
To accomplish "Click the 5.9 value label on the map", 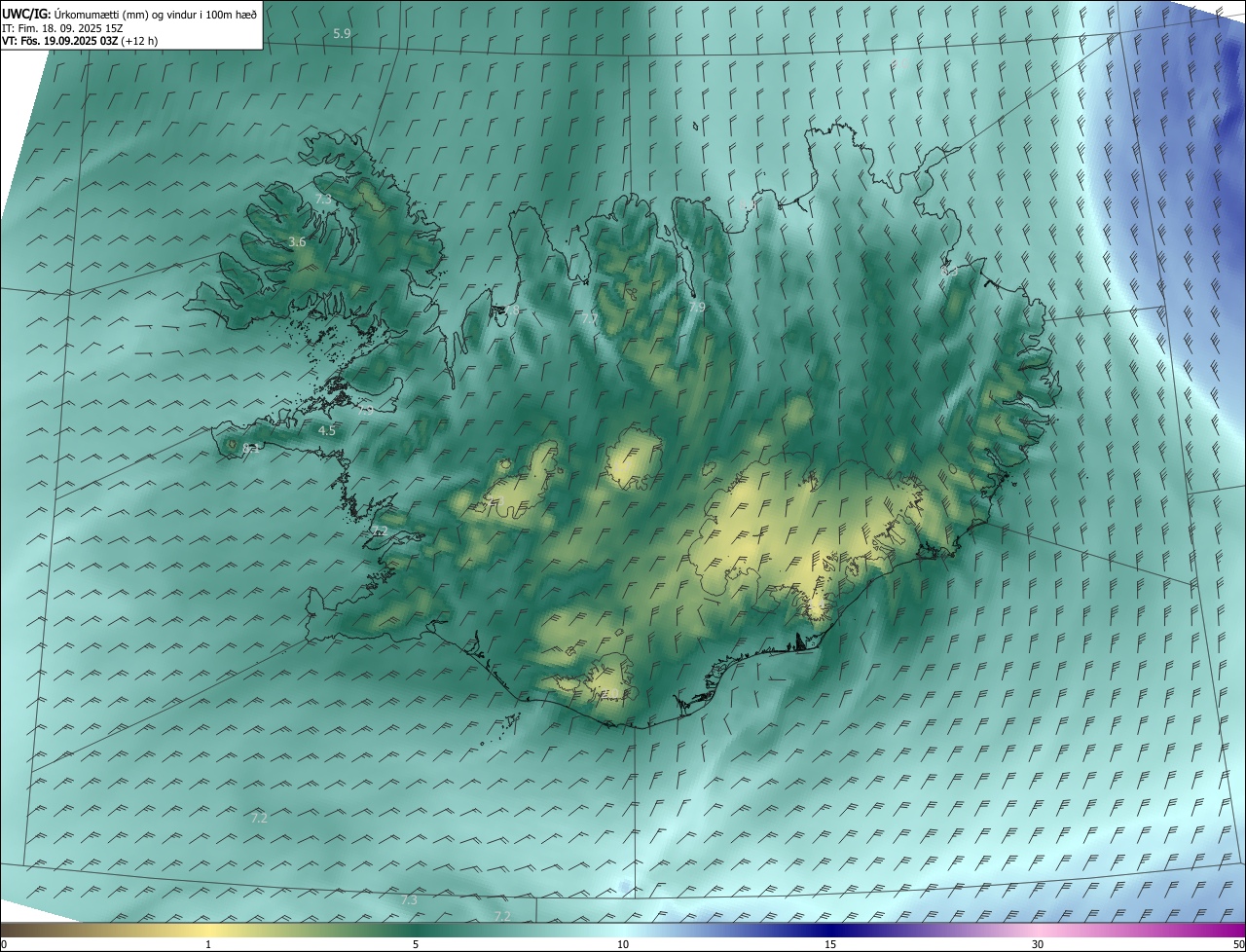I will point(342,33).
